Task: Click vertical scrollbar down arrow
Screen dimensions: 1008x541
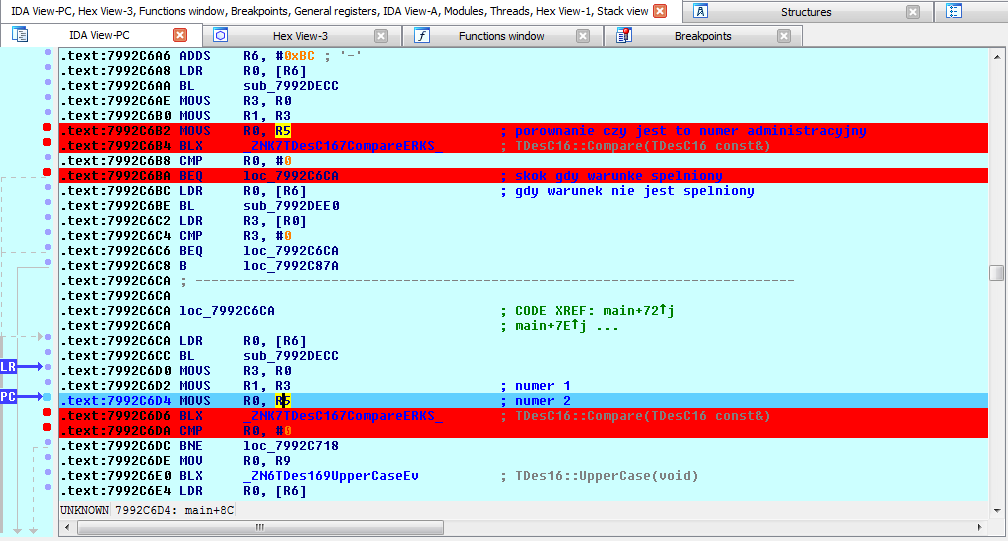Action: point(997,511)
